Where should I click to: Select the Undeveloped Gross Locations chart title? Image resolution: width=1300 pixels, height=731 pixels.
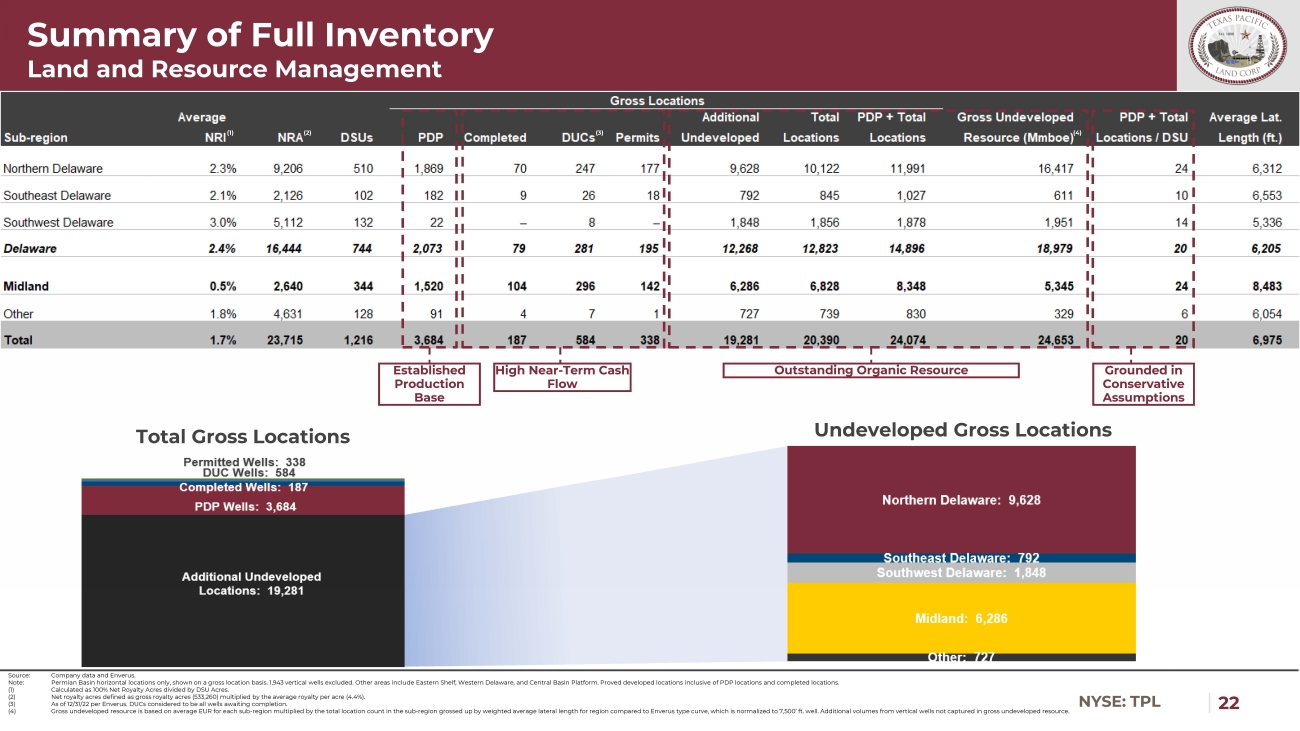point(962,430)
